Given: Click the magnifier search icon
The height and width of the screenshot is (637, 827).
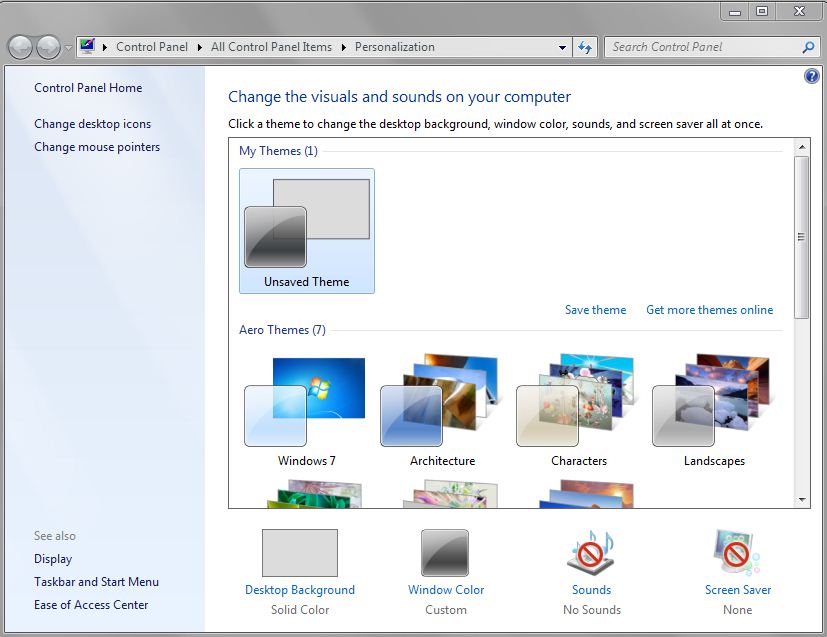Looking at the screenshot, I should coord(808,47).
